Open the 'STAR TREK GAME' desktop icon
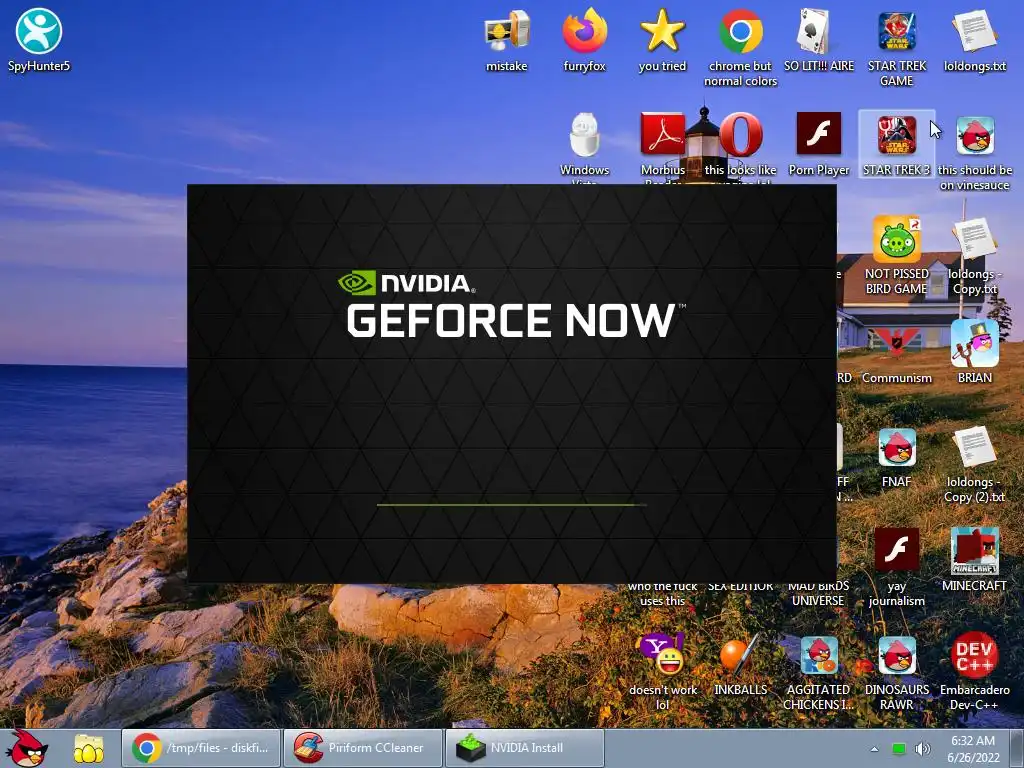The image size is (1024, 768). click(x=897, y=47)
